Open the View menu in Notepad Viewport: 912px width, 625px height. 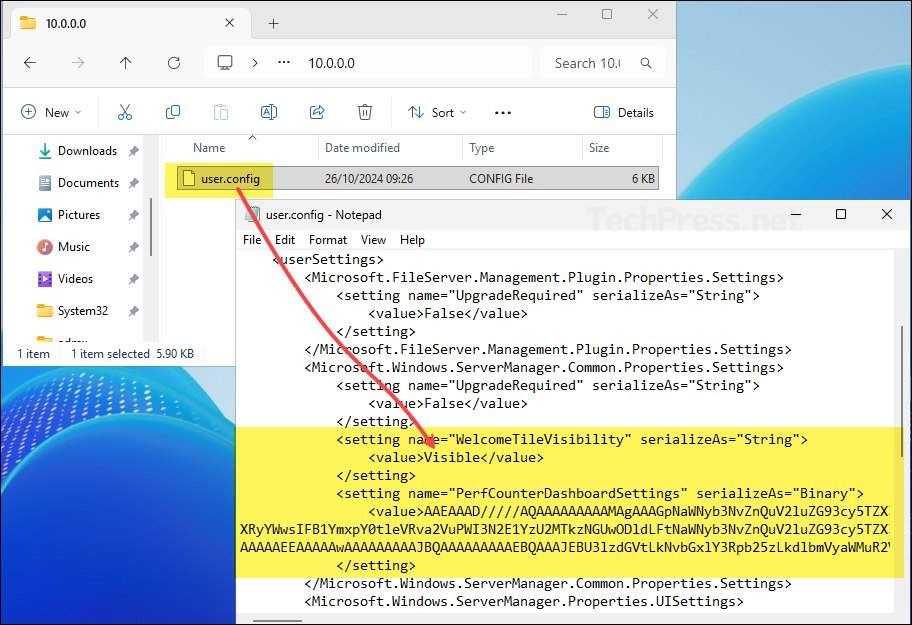[373, 239]
